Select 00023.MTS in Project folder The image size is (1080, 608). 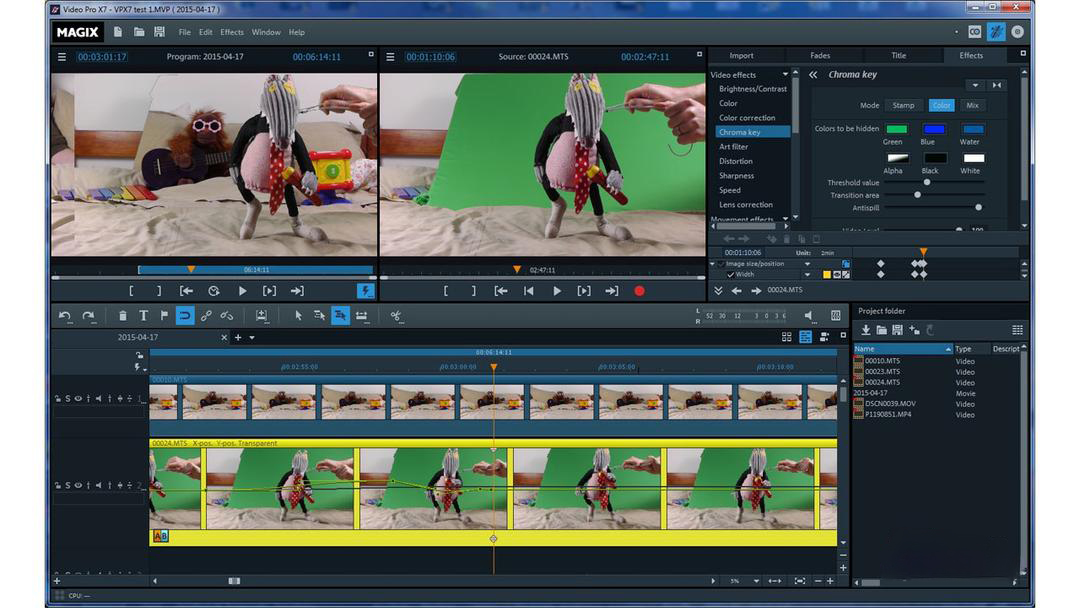(882, 371)
